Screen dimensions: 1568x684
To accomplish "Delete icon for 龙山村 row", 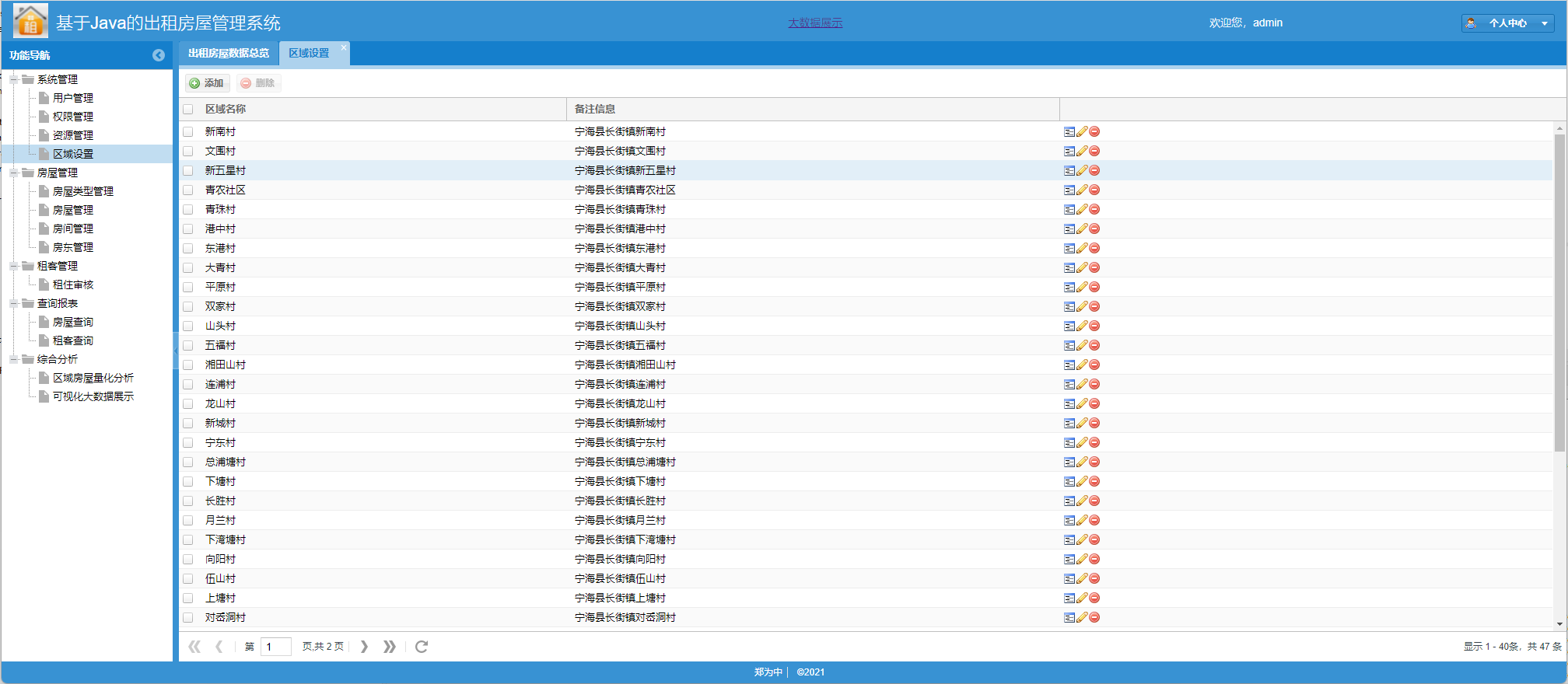I will (1094, 404).
